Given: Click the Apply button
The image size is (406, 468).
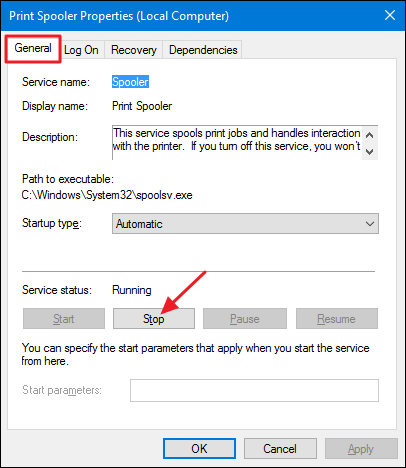Looking at the screenshot, I should click(x=361, y=449).
